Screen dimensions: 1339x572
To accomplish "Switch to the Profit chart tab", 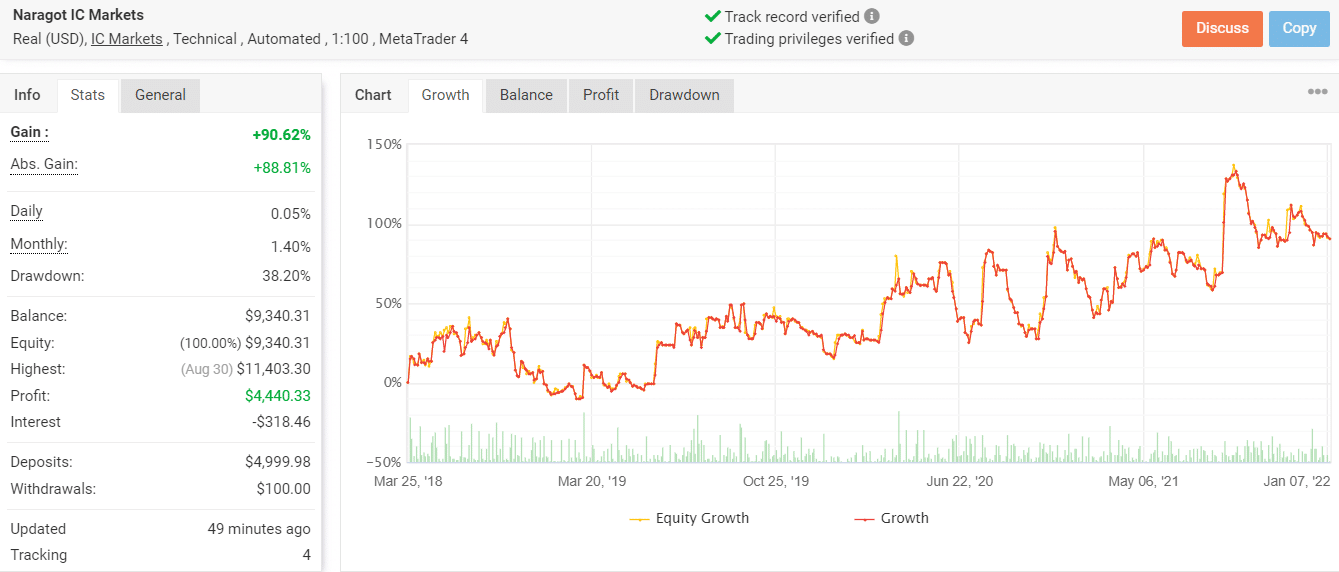I will [601, 95].
